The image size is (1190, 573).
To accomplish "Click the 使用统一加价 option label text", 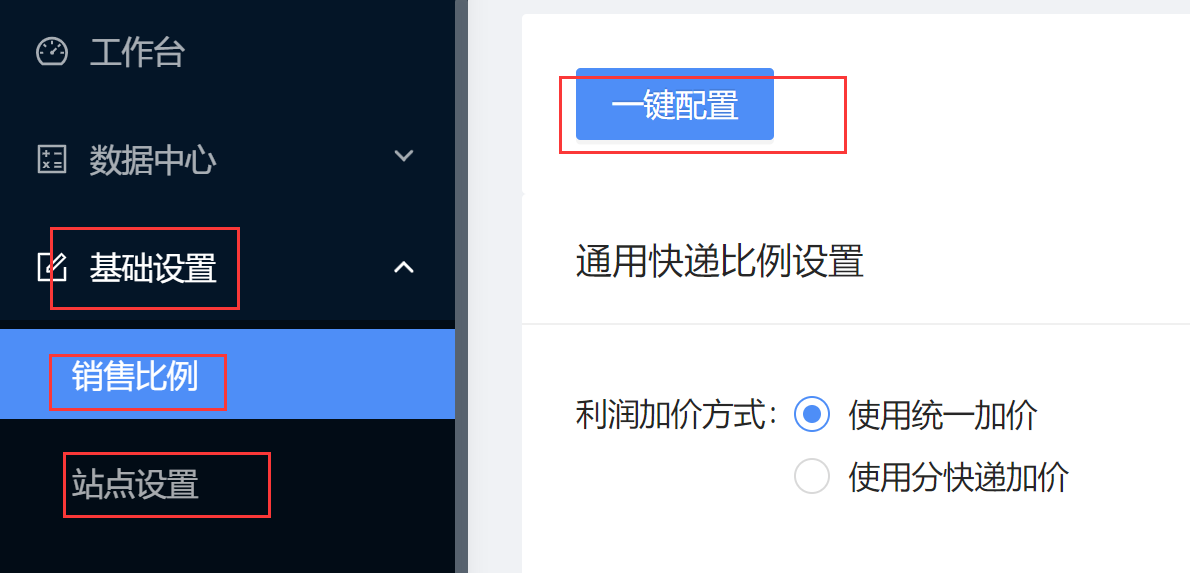I will [x=943, y=415].
